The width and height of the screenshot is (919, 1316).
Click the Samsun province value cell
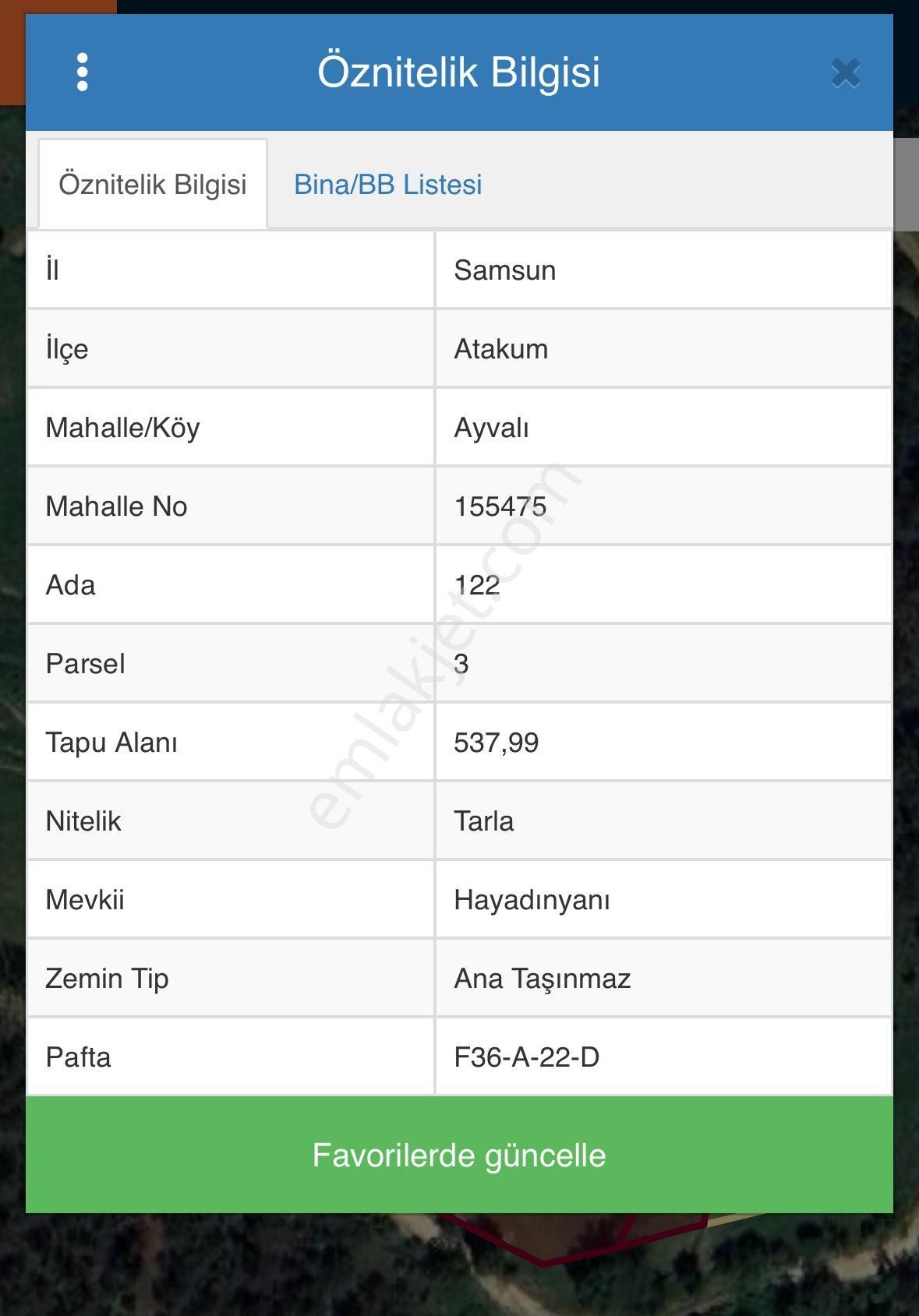coord(505,270)
